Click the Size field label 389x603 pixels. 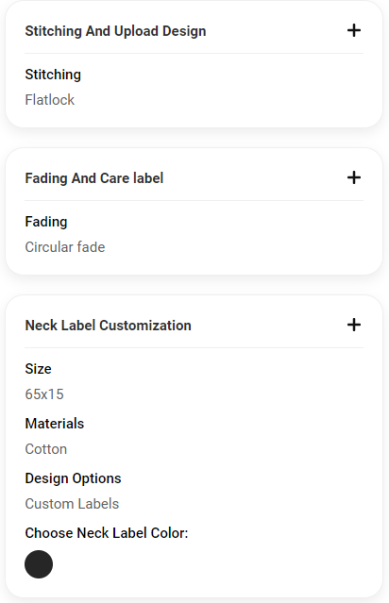[x=38, y=369]
